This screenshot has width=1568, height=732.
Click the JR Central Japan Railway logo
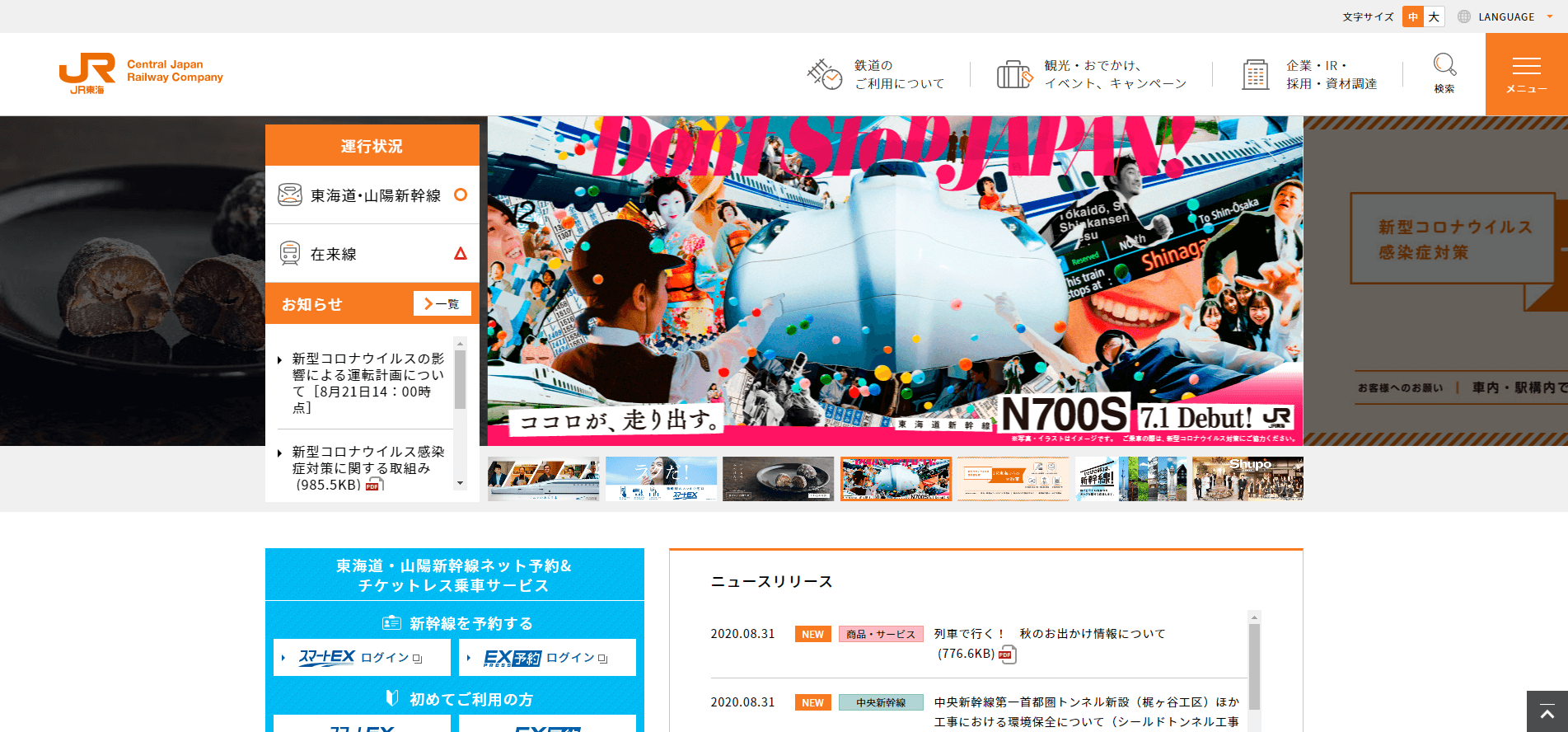pyautogui.click(x=141, y=73)
